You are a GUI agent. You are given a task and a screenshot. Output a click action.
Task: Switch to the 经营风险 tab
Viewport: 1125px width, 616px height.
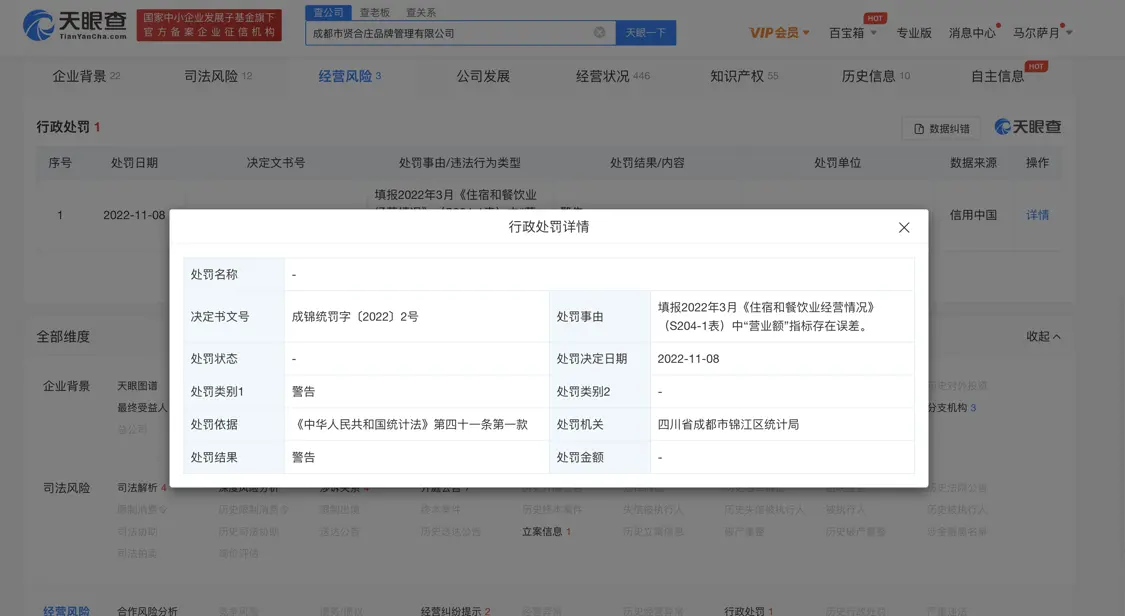(x=349, y=76)
